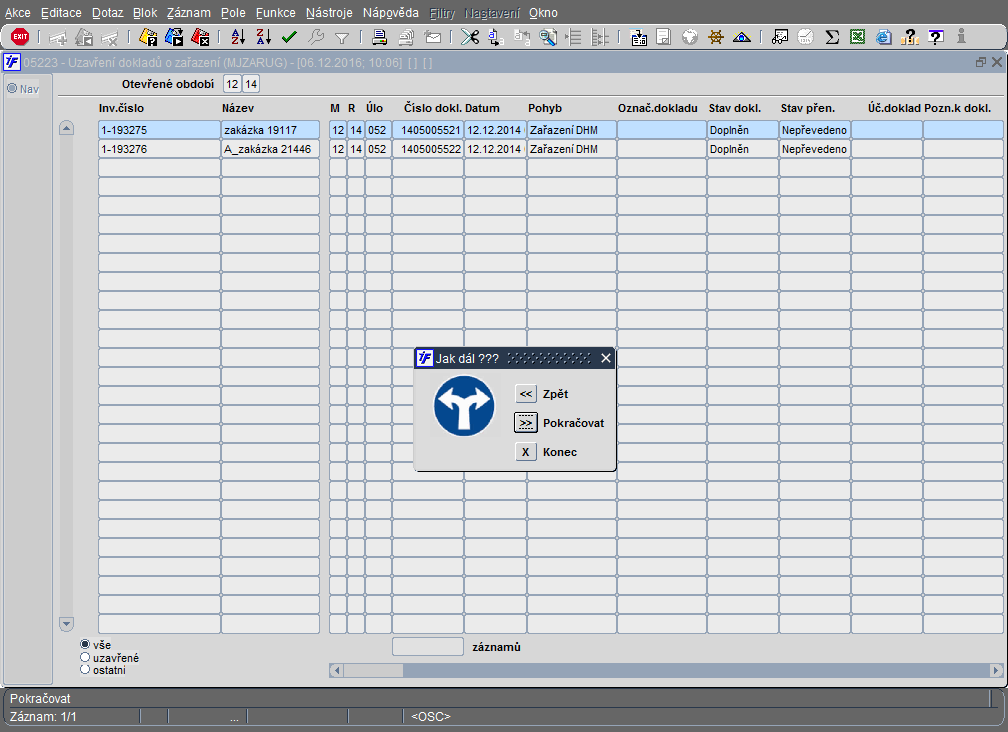The image size is (1008, 732).
Task: Toggle the Nav radio indicator
Action: click(x=12, y=88)
